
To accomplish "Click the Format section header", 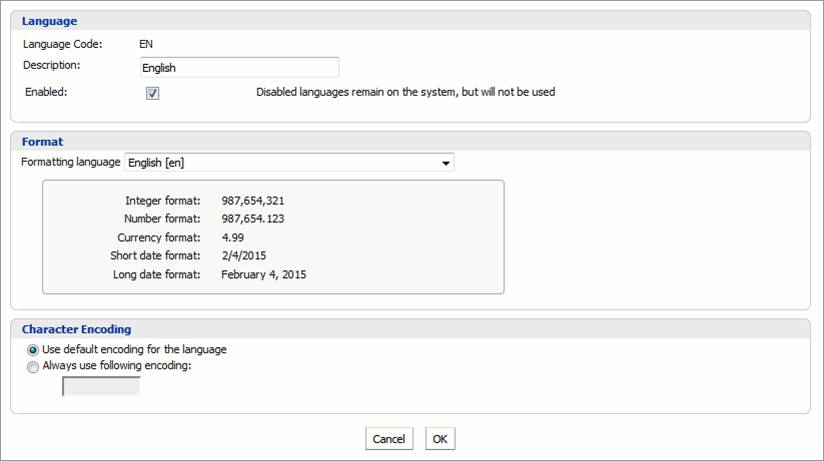I will [x=43, y=142].
